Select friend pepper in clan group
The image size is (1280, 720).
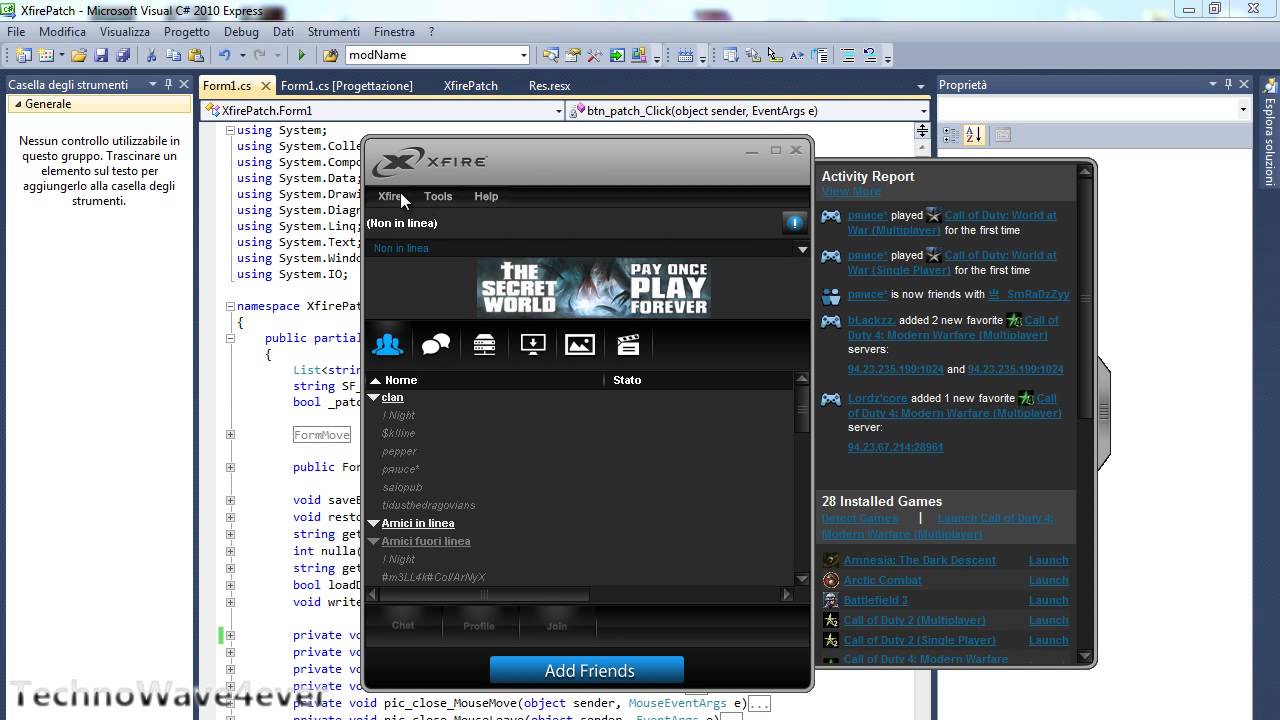[399, 451]
